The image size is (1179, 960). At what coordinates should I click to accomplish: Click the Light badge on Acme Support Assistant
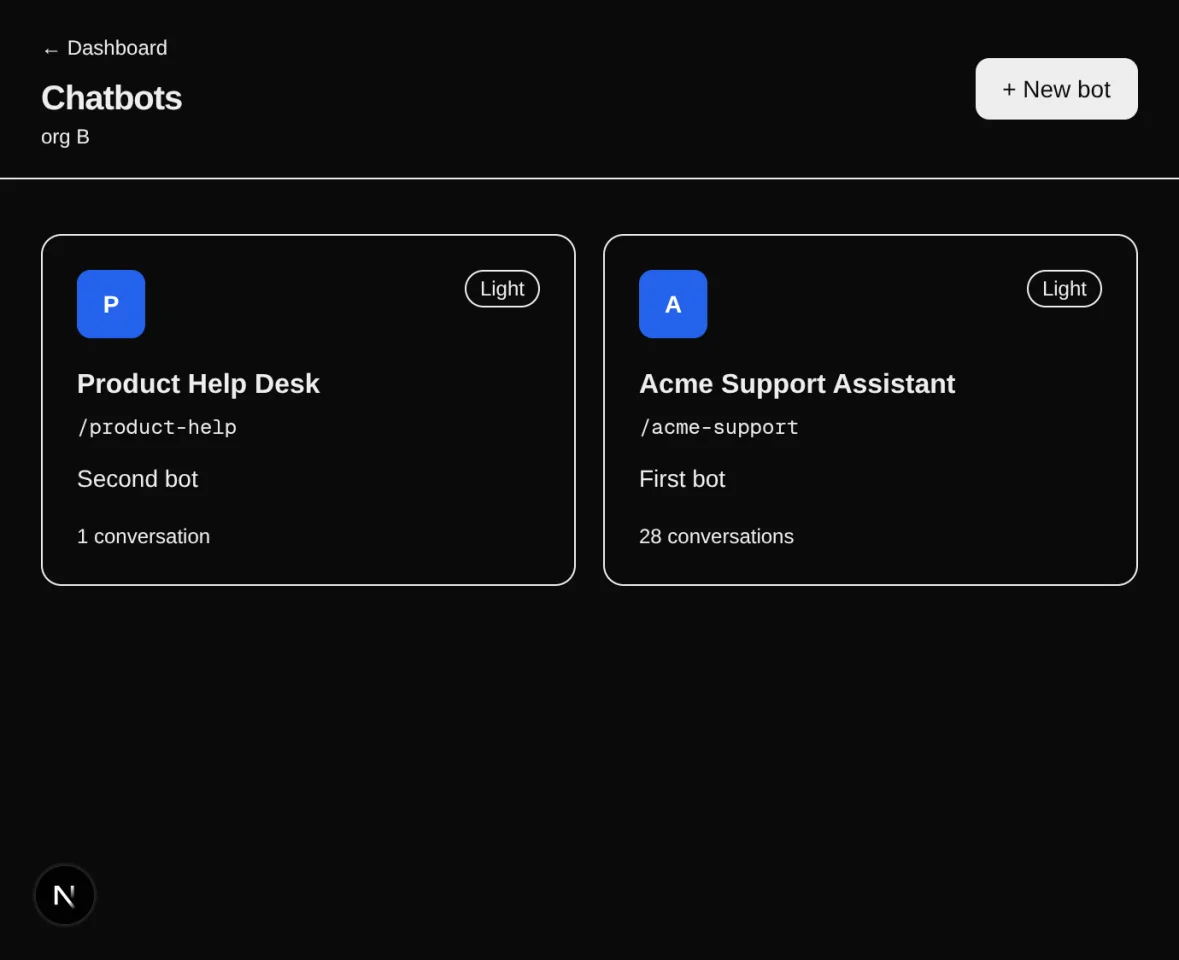(1063, 289)
